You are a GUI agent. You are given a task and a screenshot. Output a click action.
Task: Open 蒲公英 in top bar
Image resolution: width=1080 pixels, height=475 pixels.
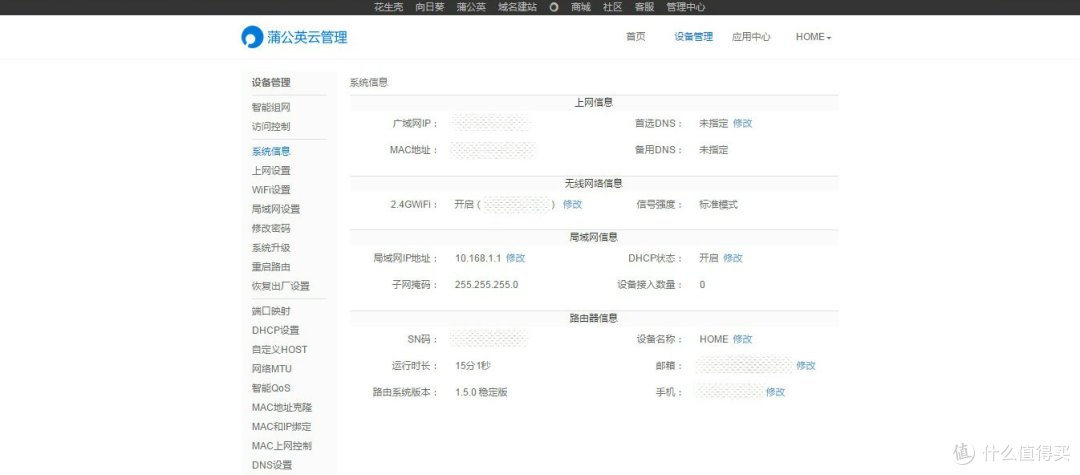pos(471,7)
